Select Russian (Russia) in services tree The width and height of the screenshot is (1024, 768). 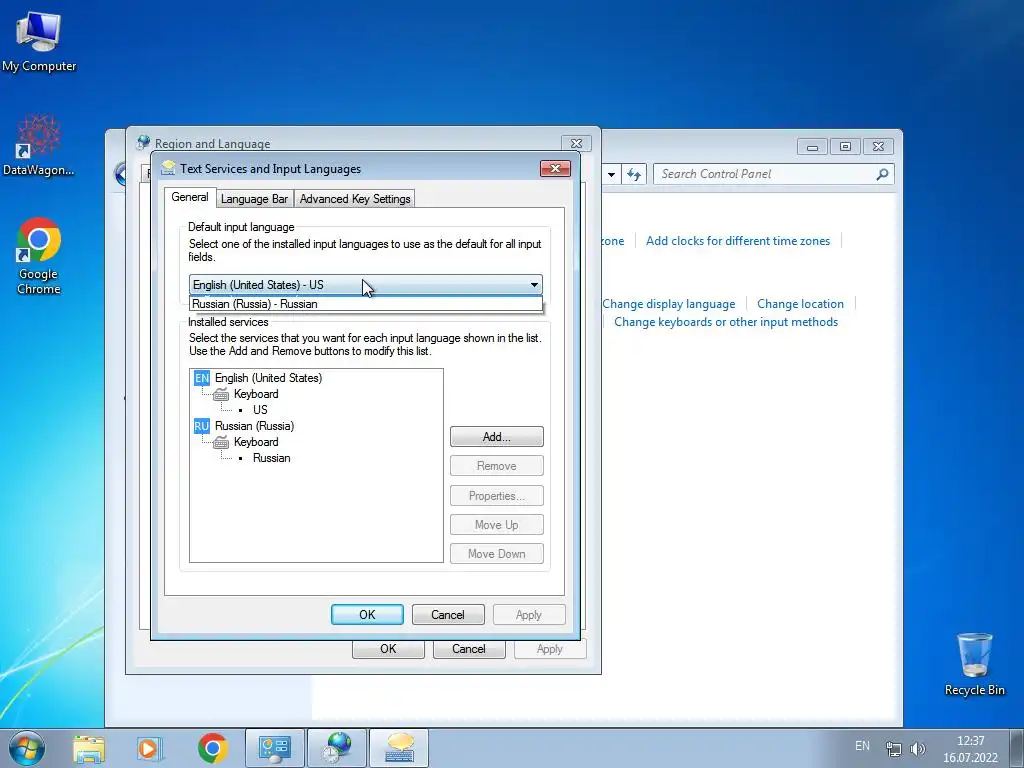pos(255,426)
